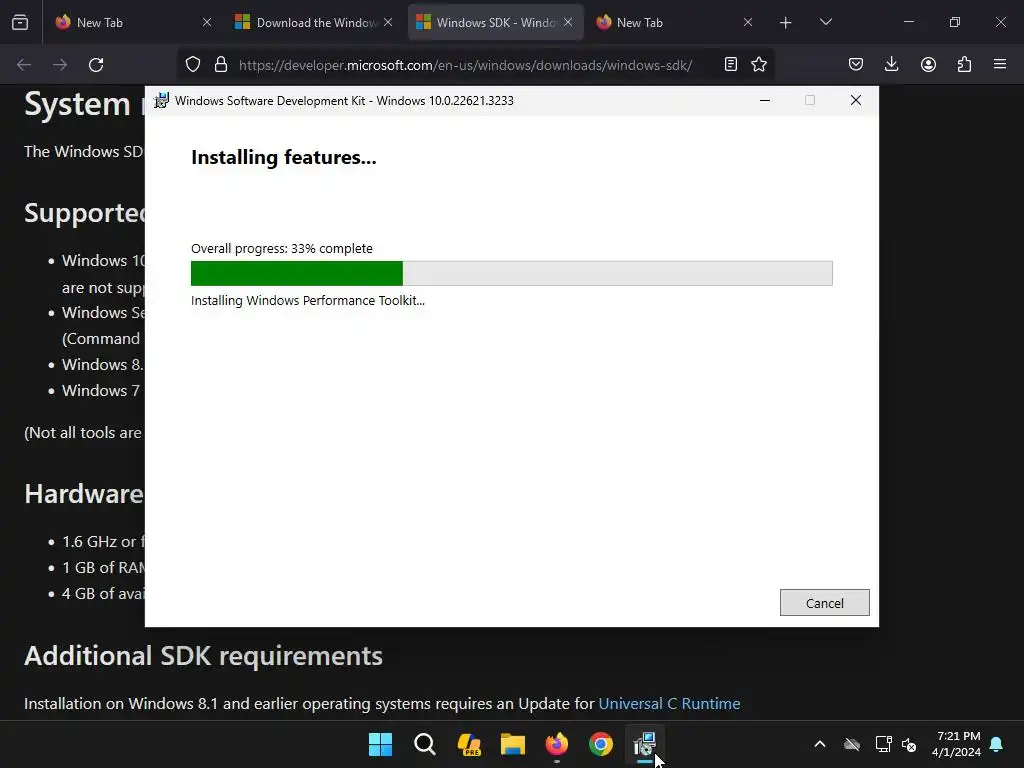The width and height of the screenshot is (1024, 768).
Task: Click the installer title bar icon
Action: click(161, 101)
